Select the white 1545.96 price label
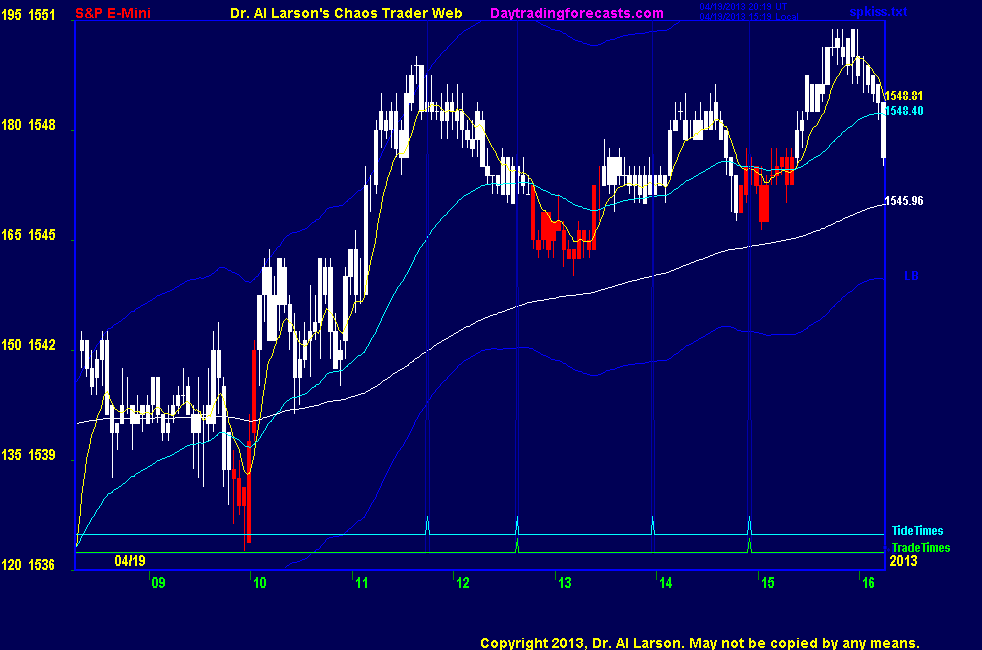The height and width of the screenshot is (650, 982). pos(903,201)
